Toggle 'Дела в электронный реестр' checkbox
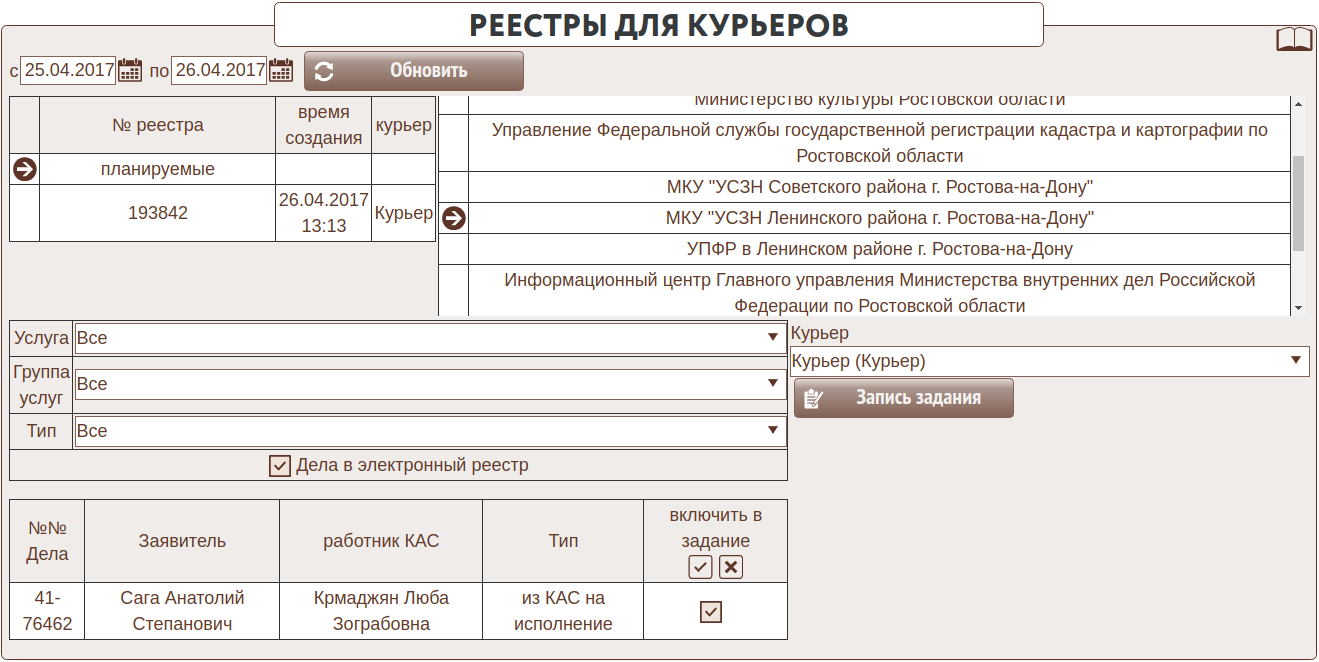 [x=280, y=466]
